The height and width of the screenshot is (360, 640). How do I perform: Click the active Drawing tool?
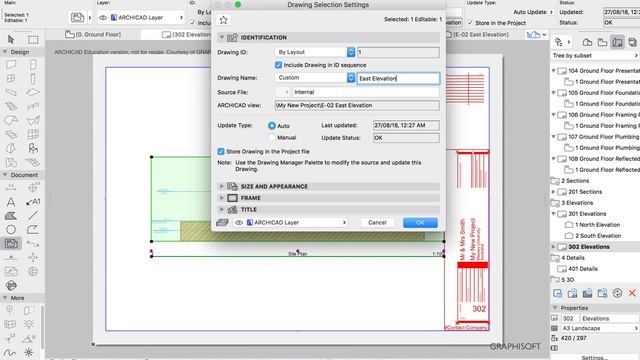[x=11, y=244]
